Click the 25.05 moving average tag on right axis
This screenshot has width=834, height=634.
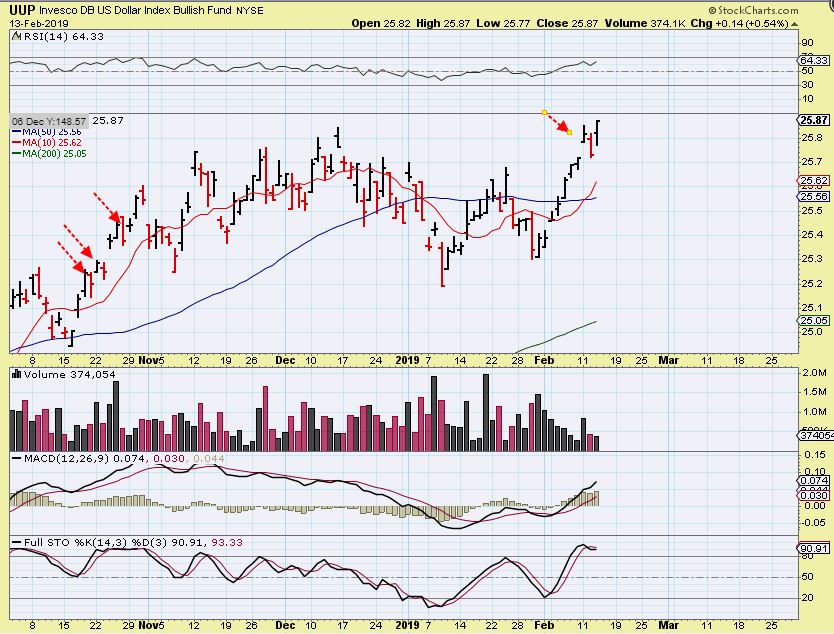[814, 320]
